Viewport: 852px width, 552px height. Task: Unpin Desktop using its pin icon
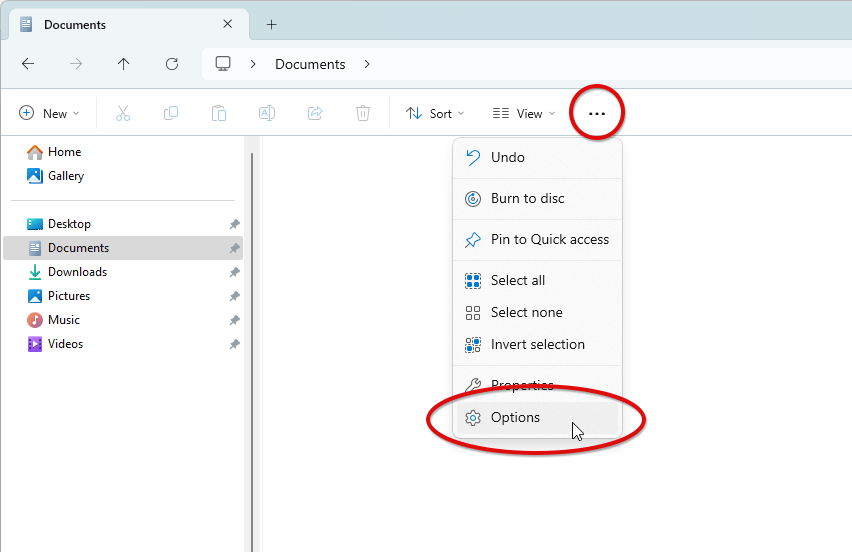234,224
